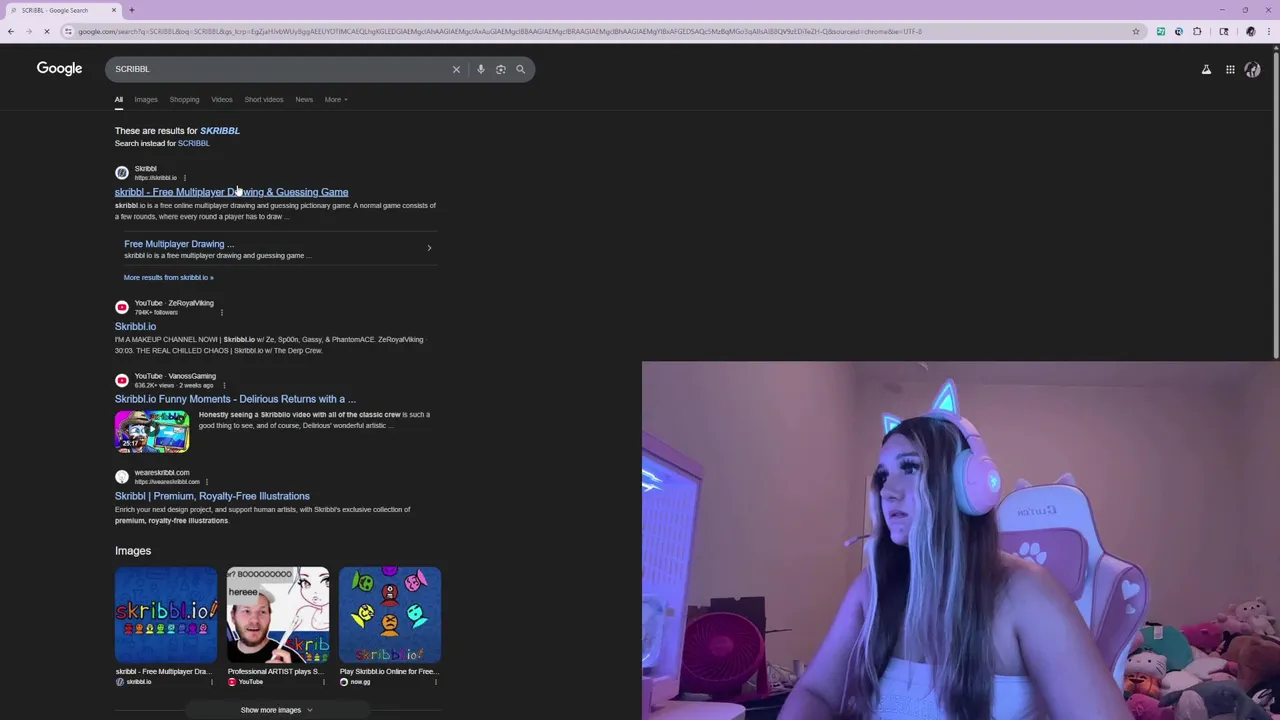The height and width of the screenshot is (720, 1280).
Task: Go back using the browser back arrow
Action: [10, 31]
